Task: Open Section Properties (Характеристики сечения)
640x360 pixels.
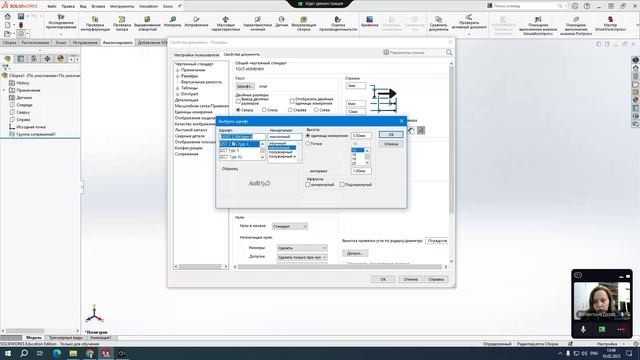Action: click(258, 24)
